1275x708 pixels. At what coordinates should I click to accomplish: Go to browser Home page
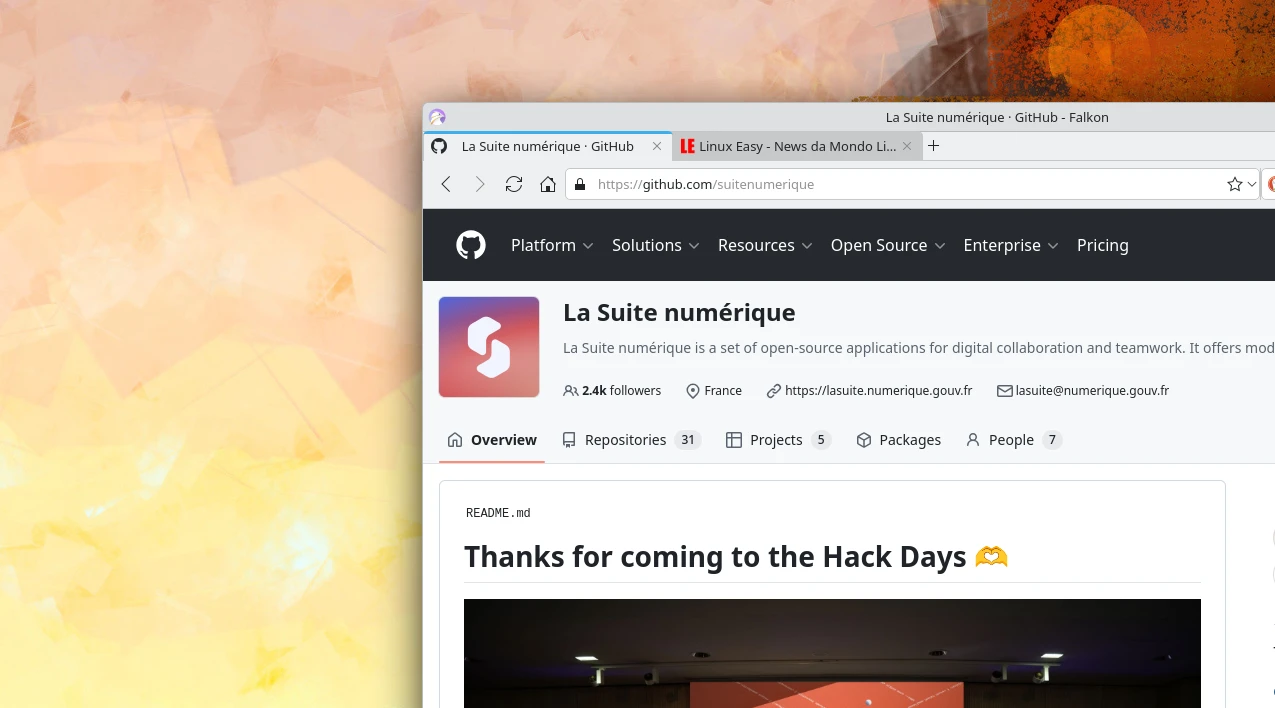(547, 184)
